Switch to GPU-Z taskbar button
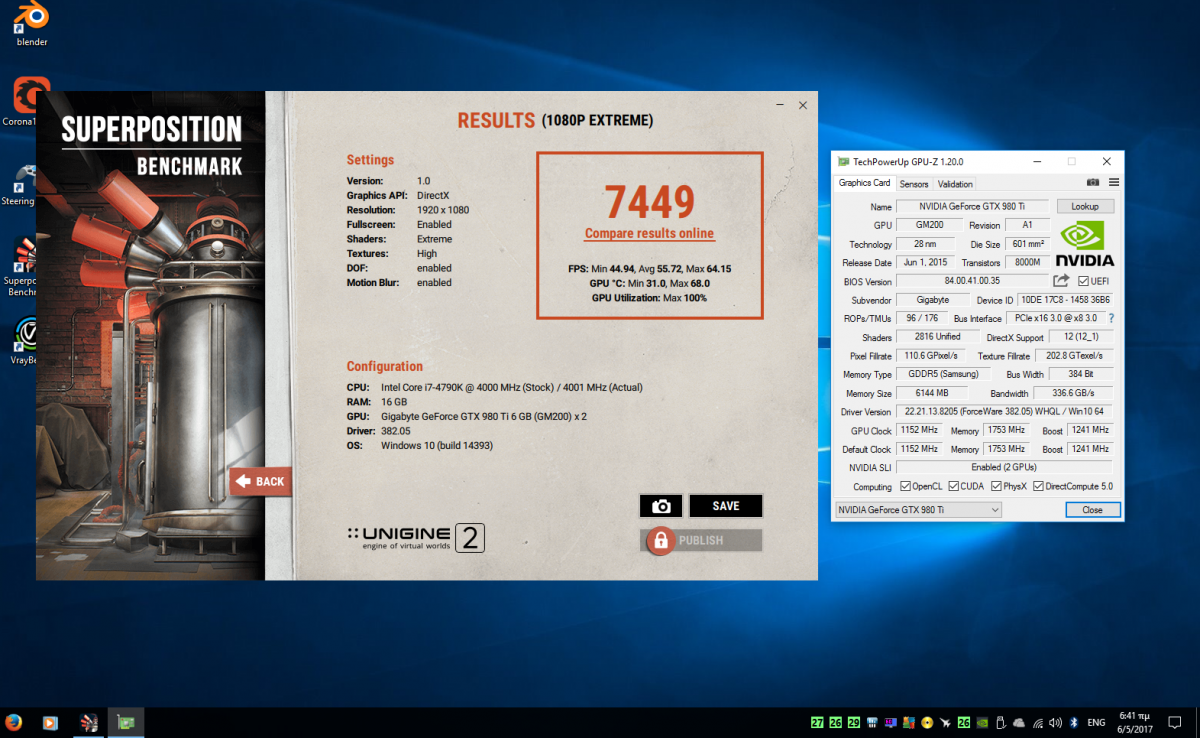Image resolution: width=1200 pixels, height=738 pixels. [126, 722]
